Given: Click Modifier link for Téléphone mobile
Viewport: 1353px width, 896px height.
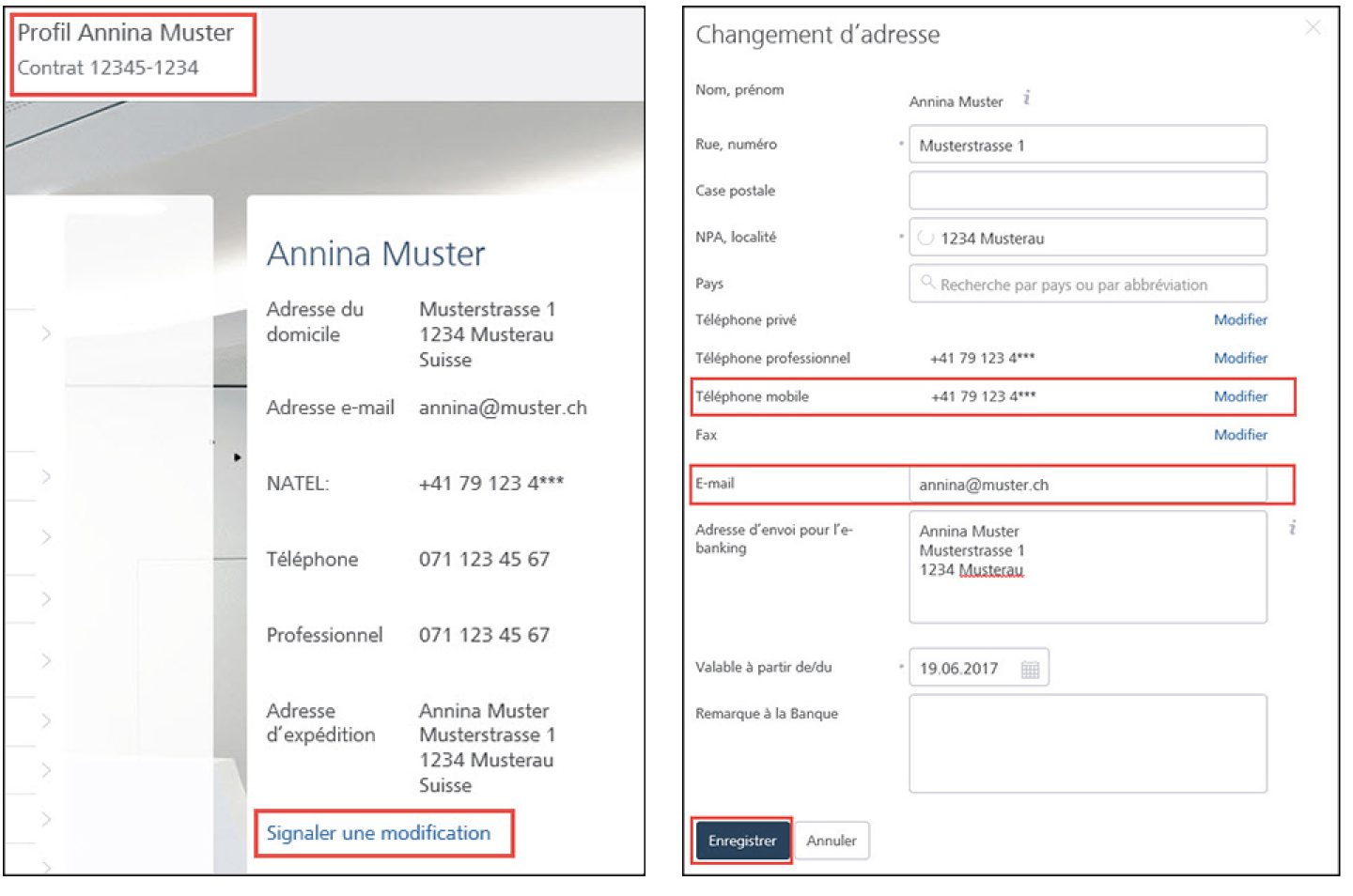Looking at the screenshot, I should pos(1239,396).
